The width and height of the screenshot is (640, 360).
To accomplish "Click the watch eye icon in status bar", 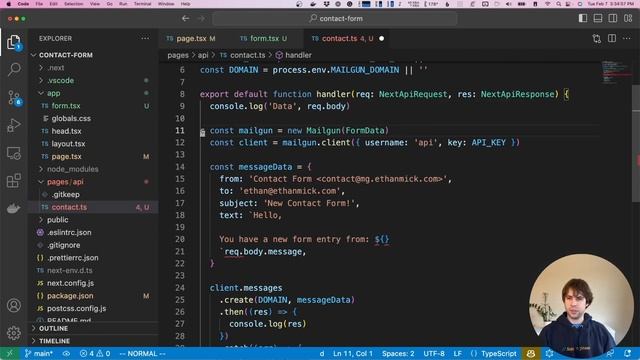I will tap(66, 353).
